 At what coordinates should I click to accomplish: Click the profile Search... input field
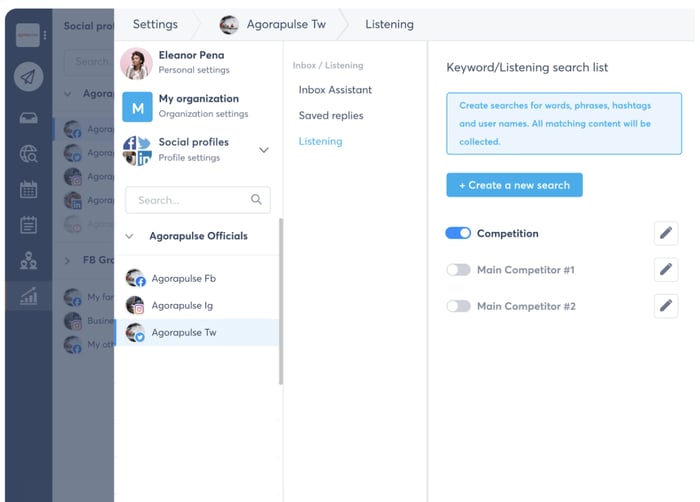198,200
